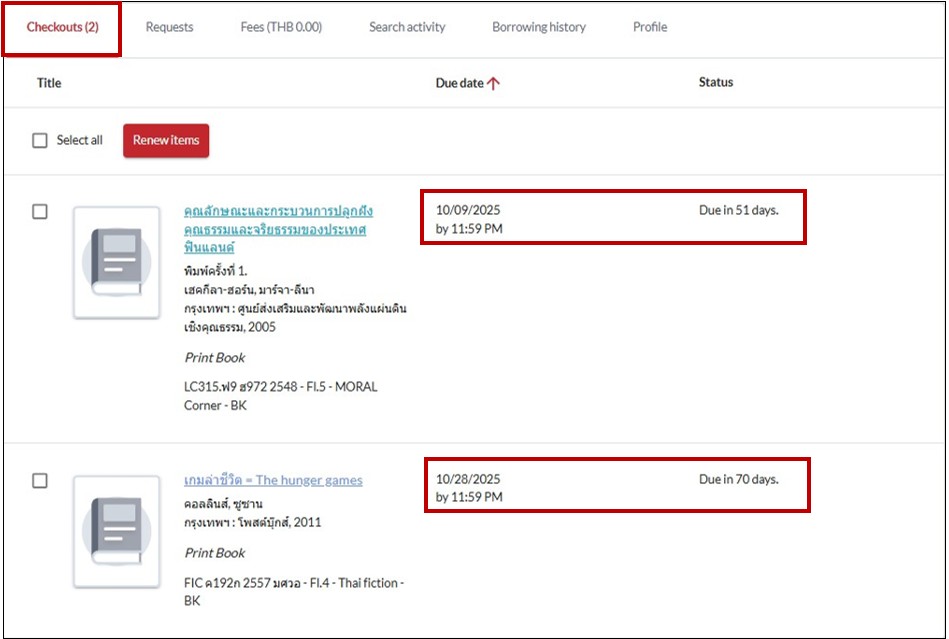Click the 10/09/2025 due date text
This screenshot has height=639, width=949.
click(468, 211)
